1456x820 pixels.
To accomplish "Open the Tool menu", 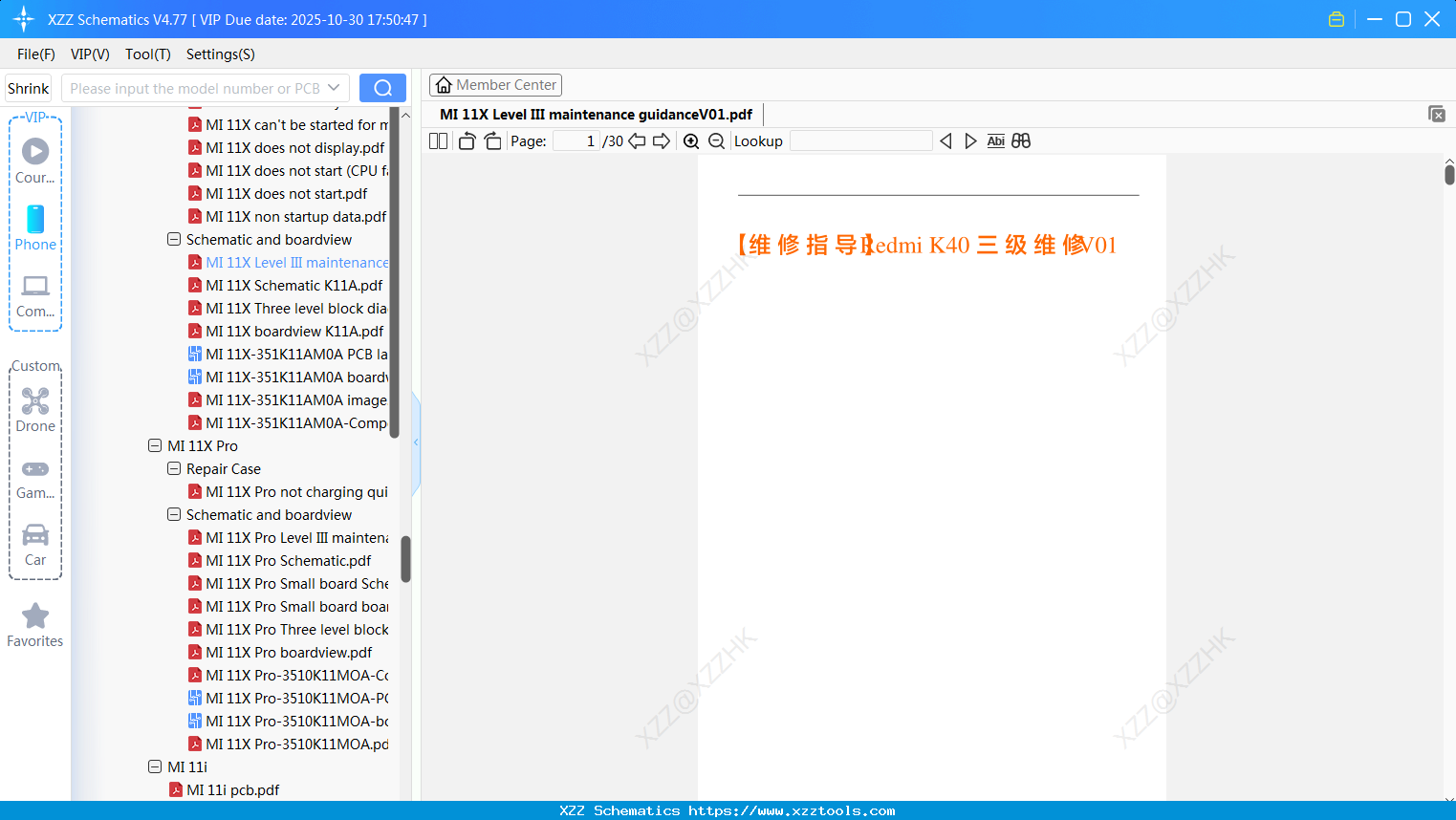I will tap(147, 54).
